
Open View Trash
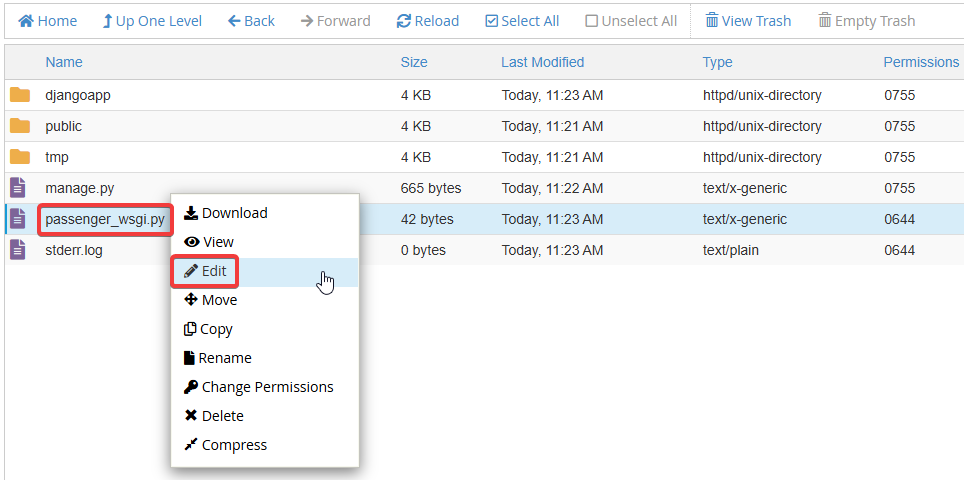pos(747,21)
